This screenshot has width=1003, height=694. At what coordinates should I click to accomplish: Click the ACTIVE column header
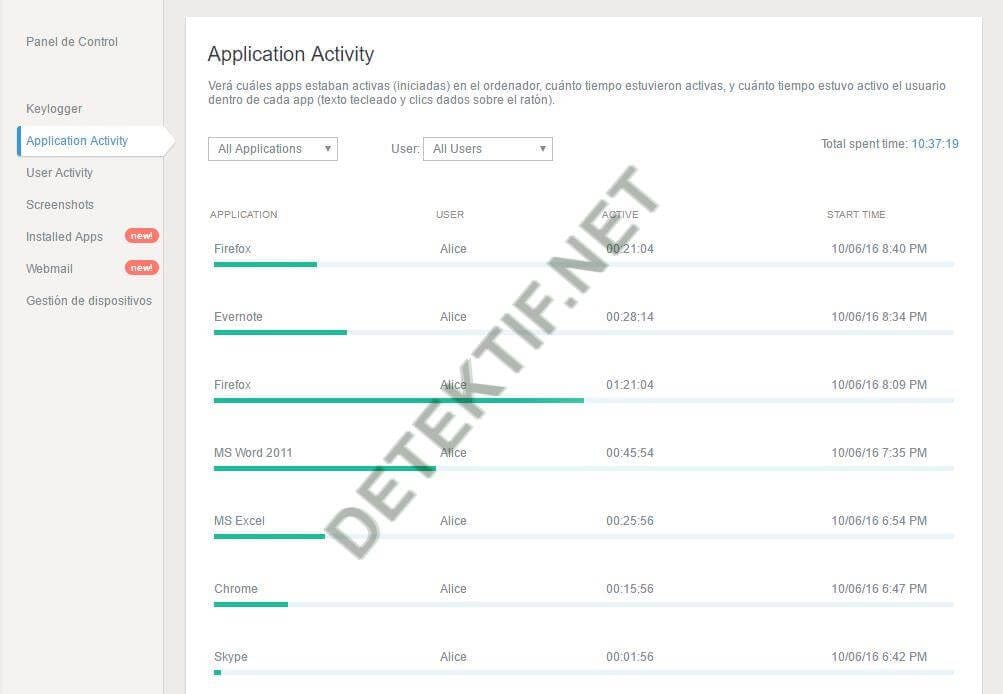click(620, 215)
